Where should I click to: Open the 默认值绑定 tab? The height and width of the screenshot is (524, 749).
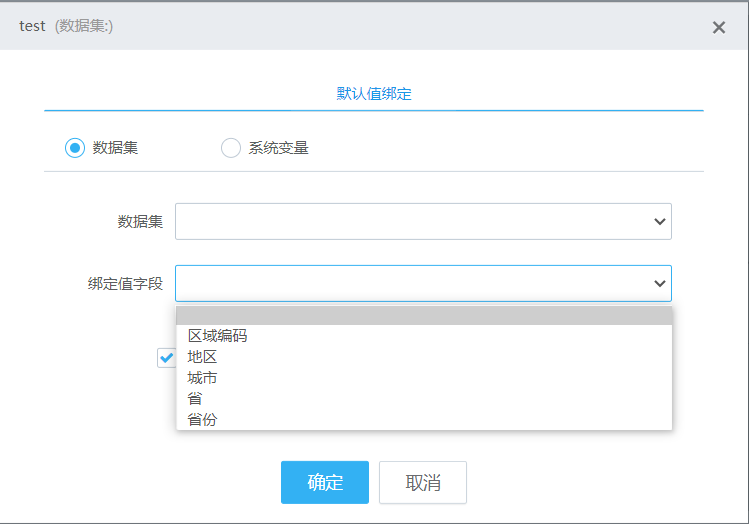(374, 94)
